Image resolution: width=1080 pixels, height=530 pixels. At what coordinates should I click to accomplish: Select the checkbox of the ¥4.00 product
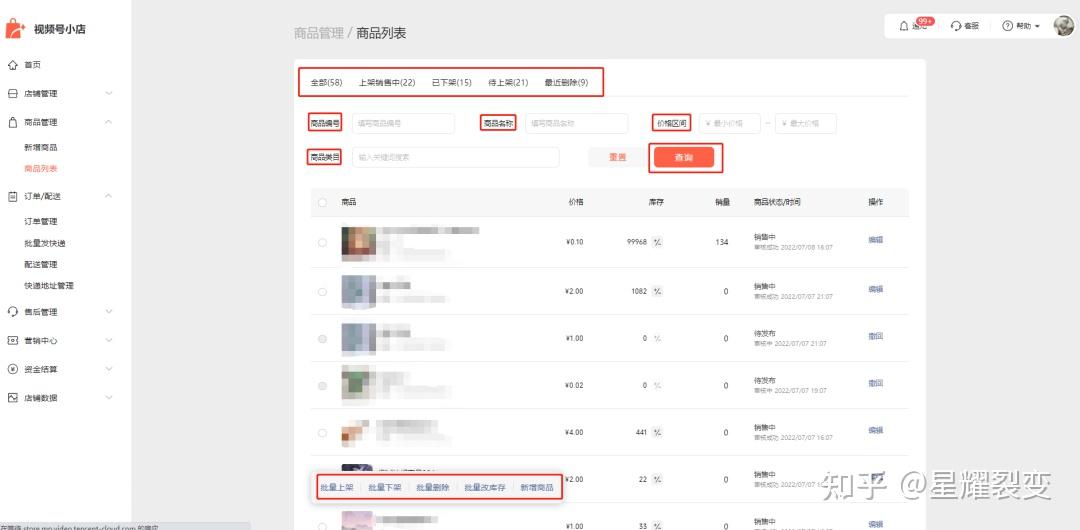(x=322, y=433)
